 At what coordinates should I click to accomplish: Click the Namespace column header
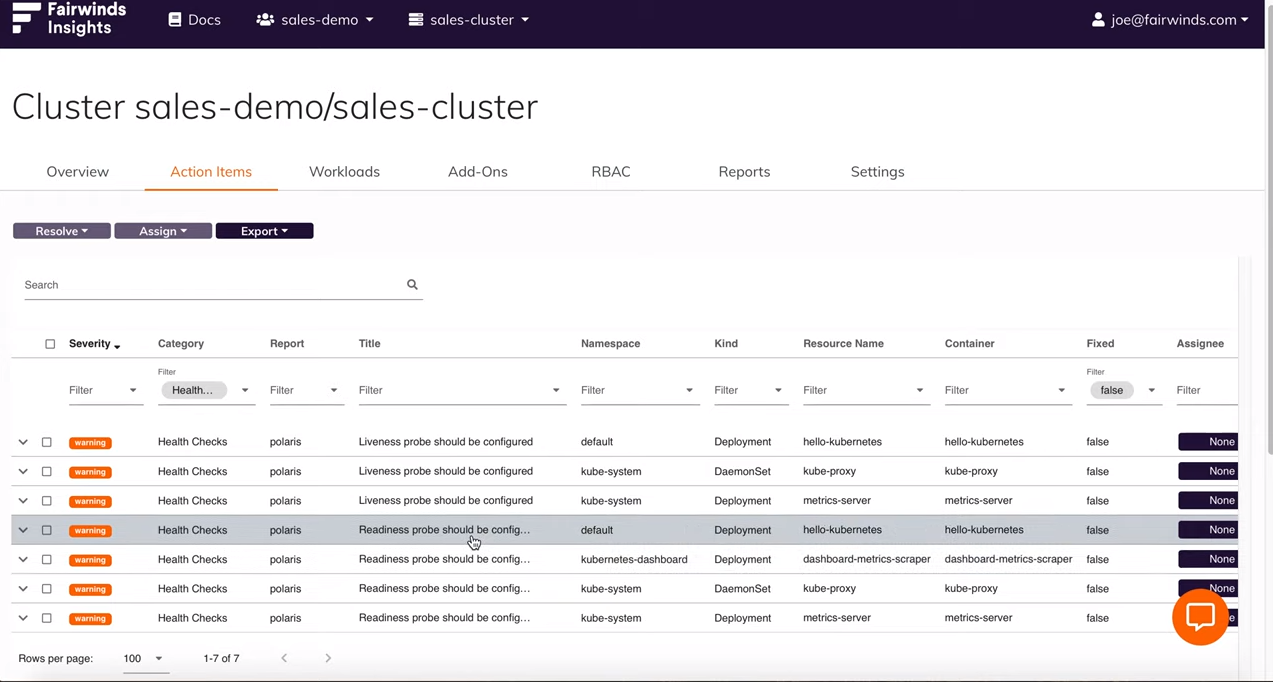coord(610,344)
